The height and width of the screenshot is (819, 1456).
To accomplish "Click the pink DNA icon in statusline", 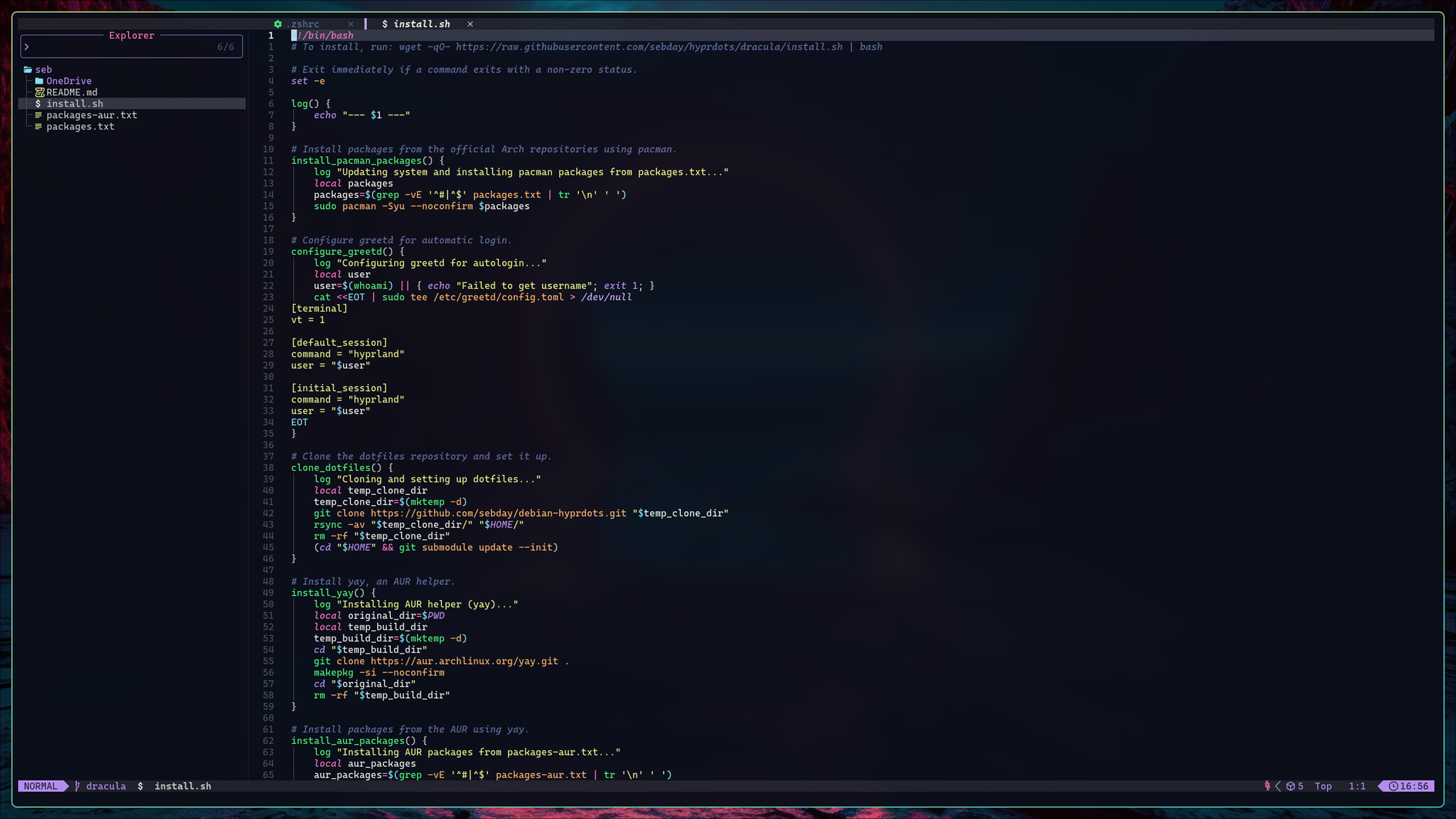I will (1267, 786).
